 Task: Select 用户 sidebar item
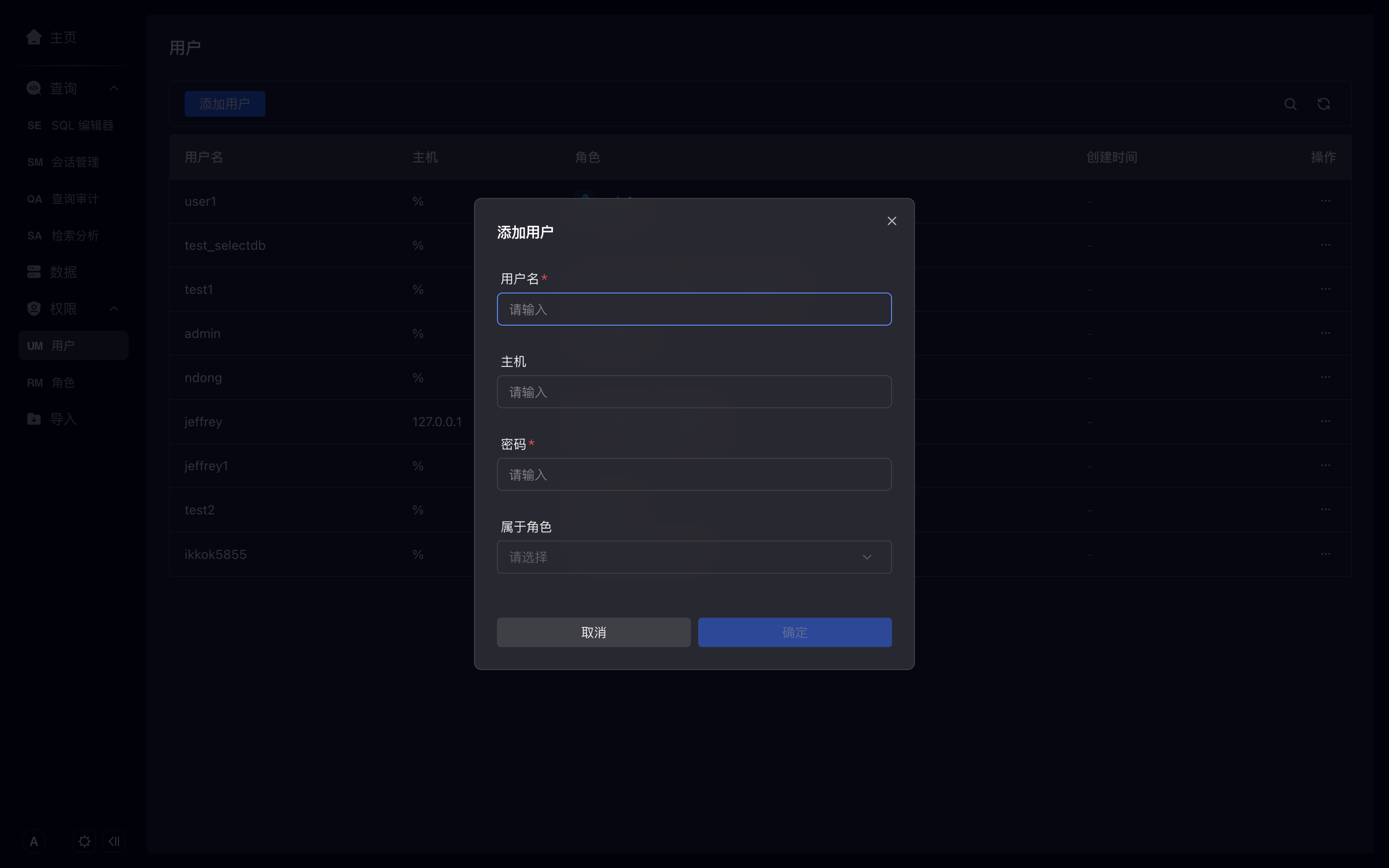click(73, 345)
